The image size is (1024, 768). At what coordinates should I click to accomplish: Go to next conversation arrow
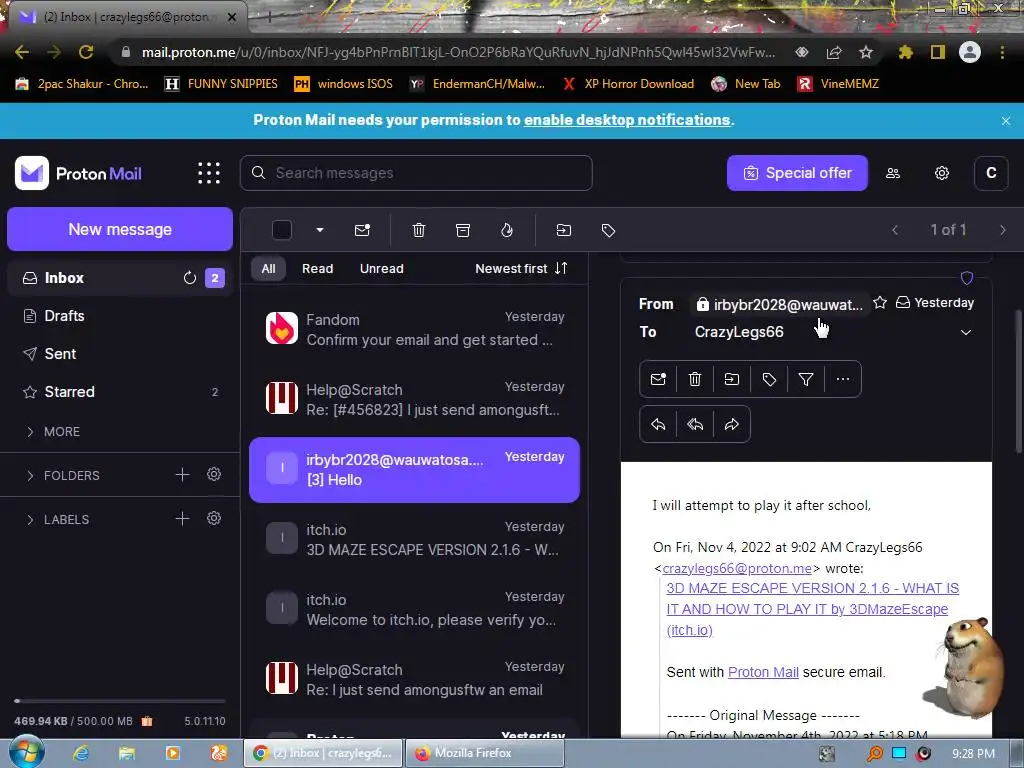click(1003, 230)
